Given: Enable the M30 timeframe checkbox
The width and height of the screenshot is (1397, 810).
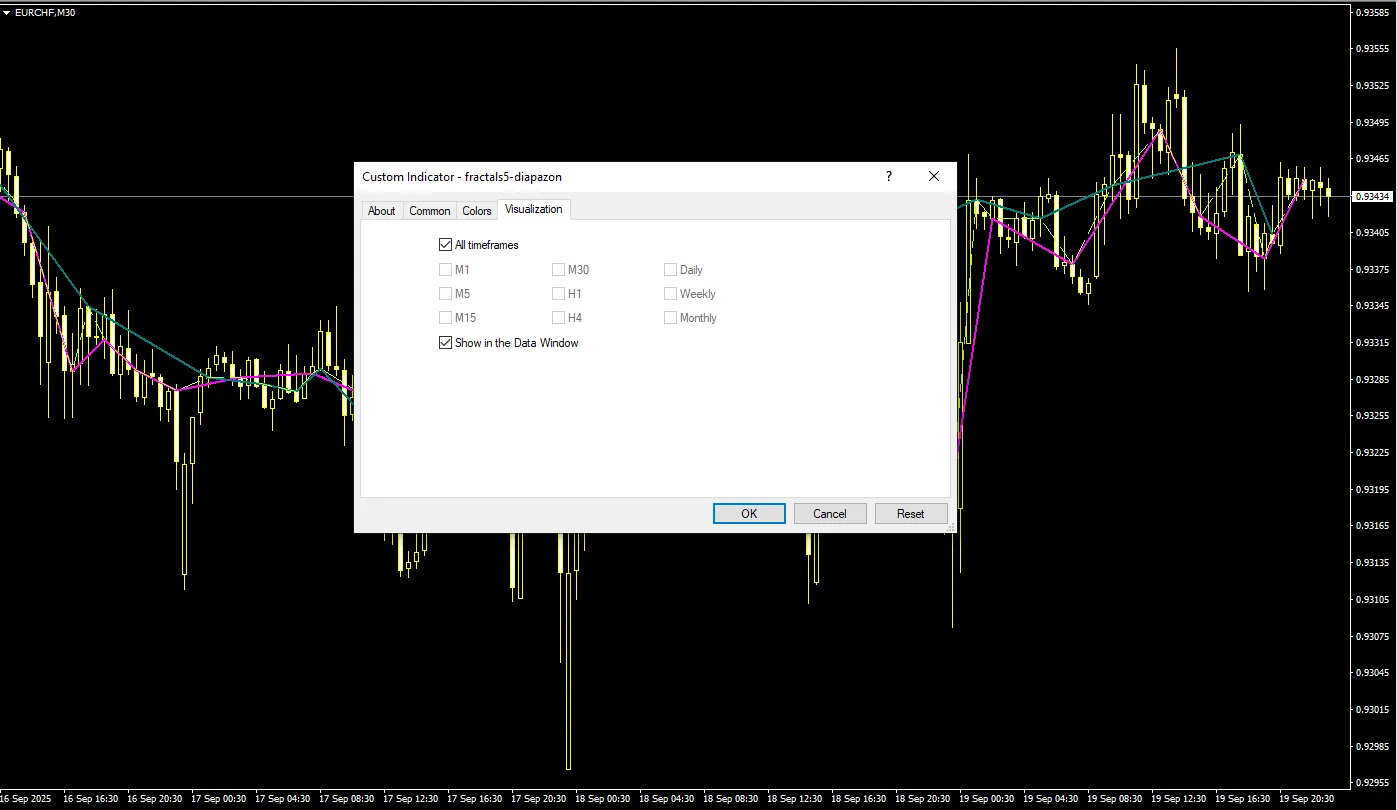Looking at the screenshot, I should 558,270.
